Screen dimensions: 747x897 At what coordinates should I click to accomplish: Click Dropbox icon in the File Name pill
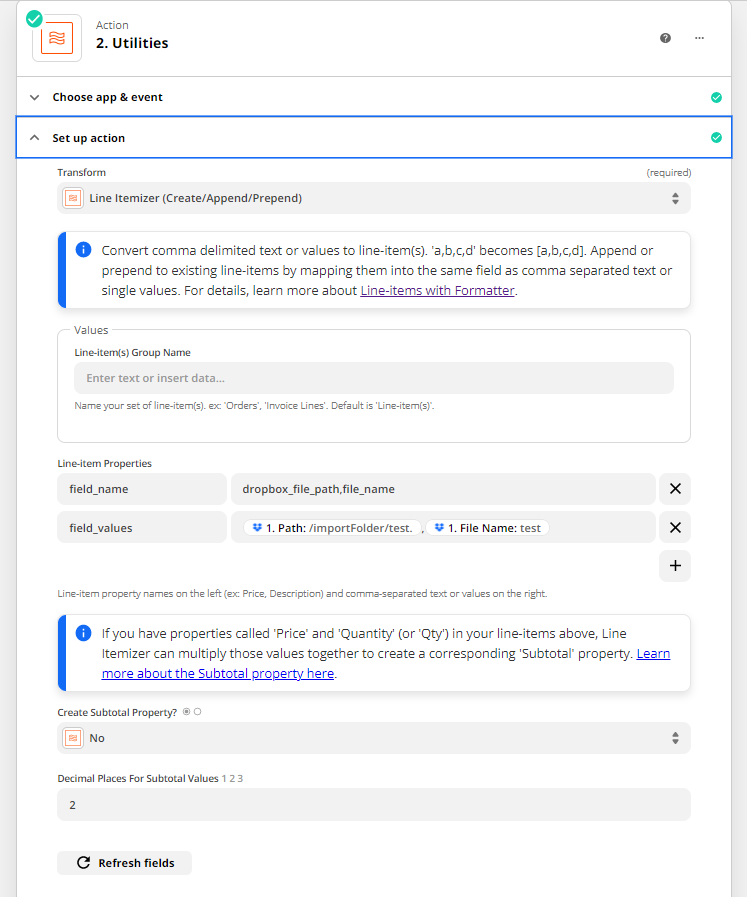(439, 527)
